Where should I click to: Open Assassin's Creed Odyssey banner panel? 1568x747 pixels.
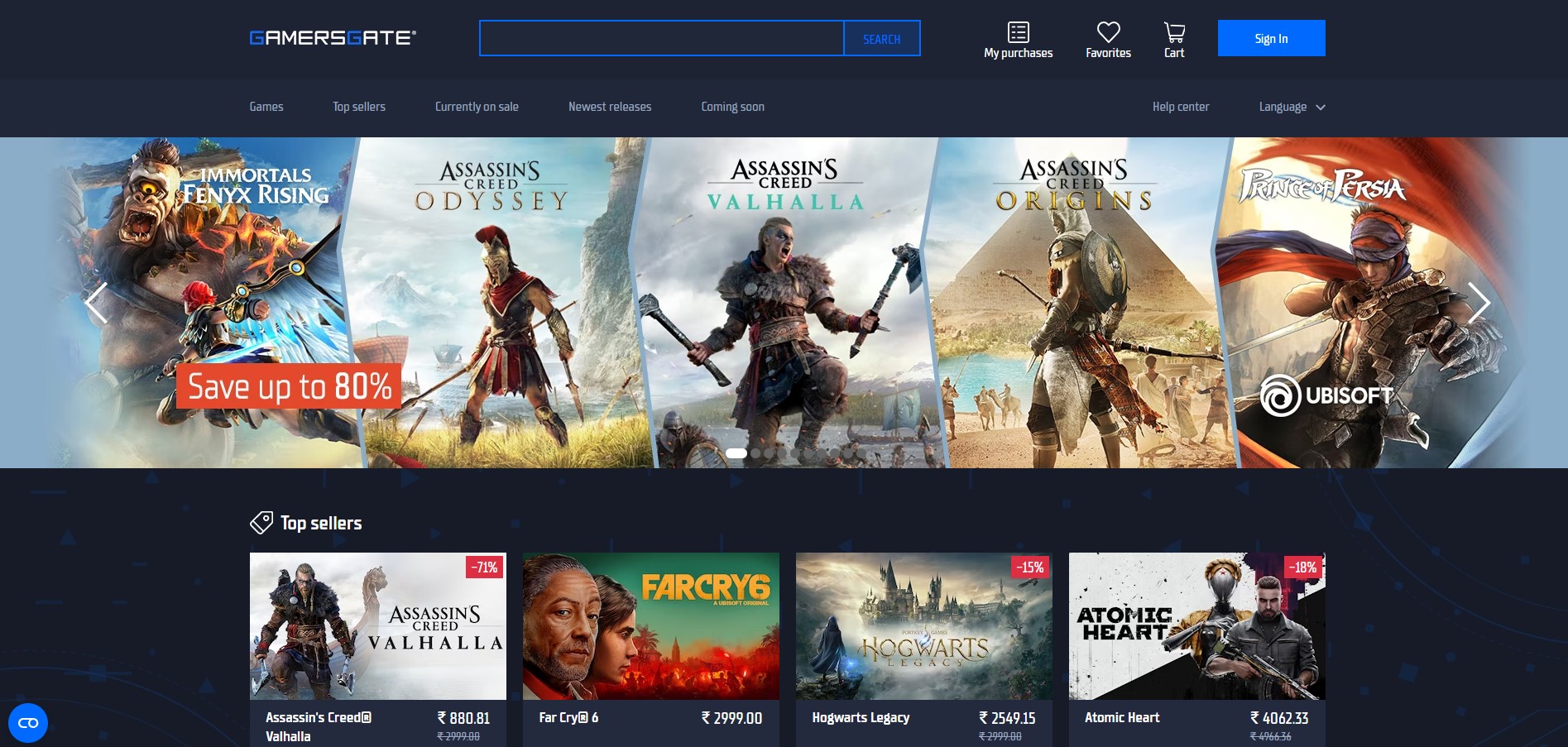tap(495, 303)
